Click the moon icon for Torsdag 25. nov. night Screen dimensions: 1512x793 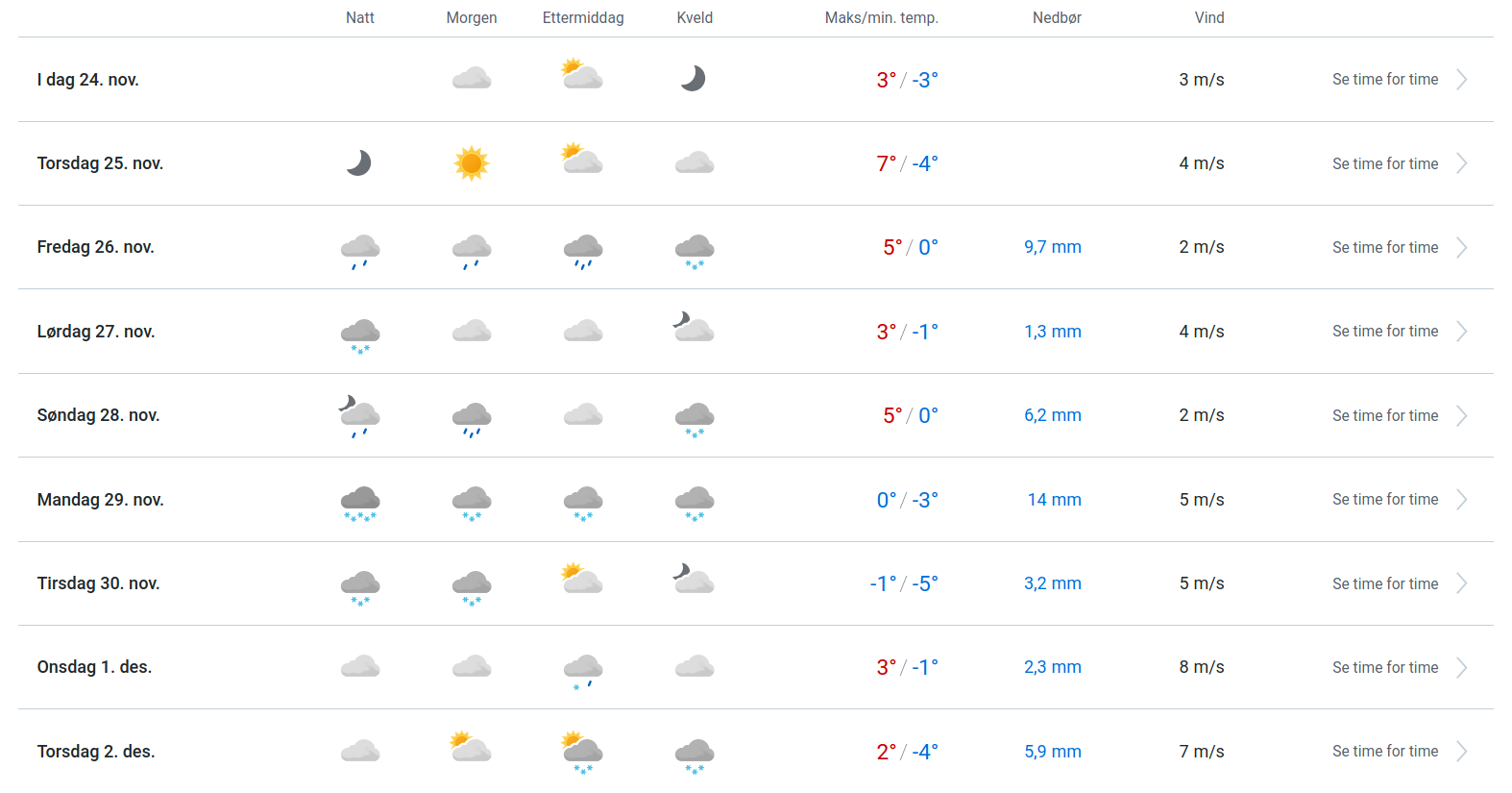point(359,163)
